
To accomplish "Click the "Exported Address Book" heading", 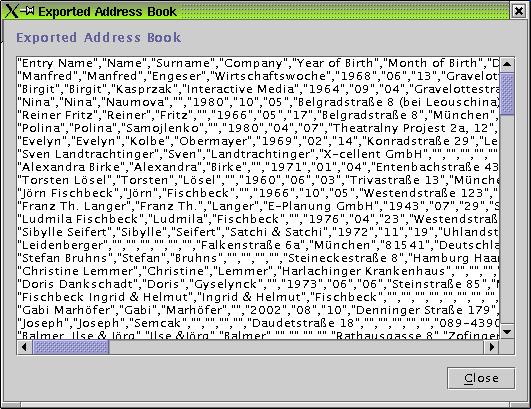I will pos(99,38).
